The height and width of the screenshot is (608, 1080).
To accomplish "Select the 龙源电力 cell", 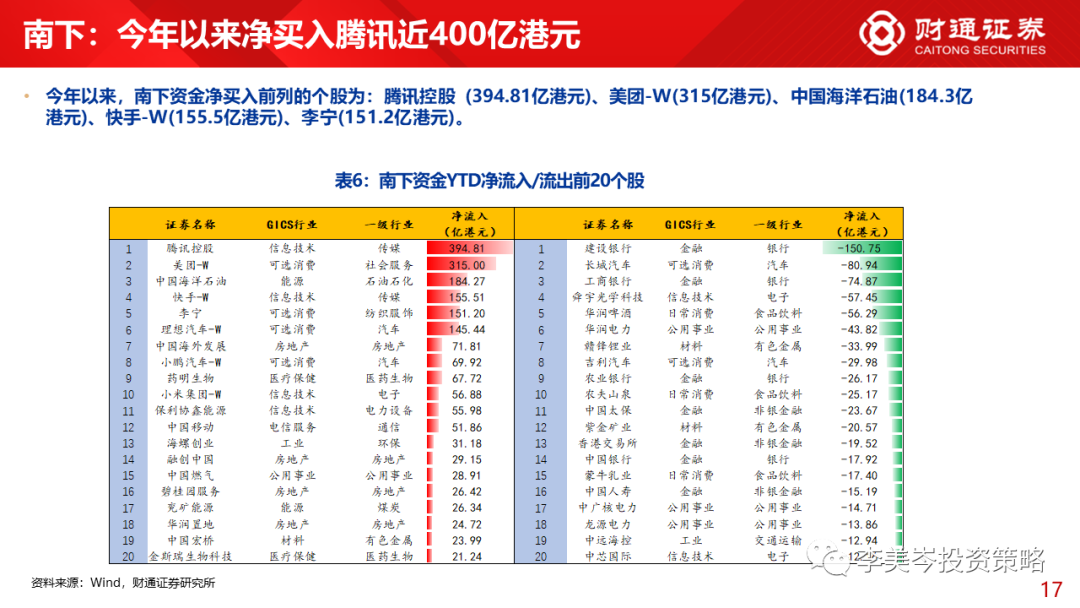I will (608, 524).
